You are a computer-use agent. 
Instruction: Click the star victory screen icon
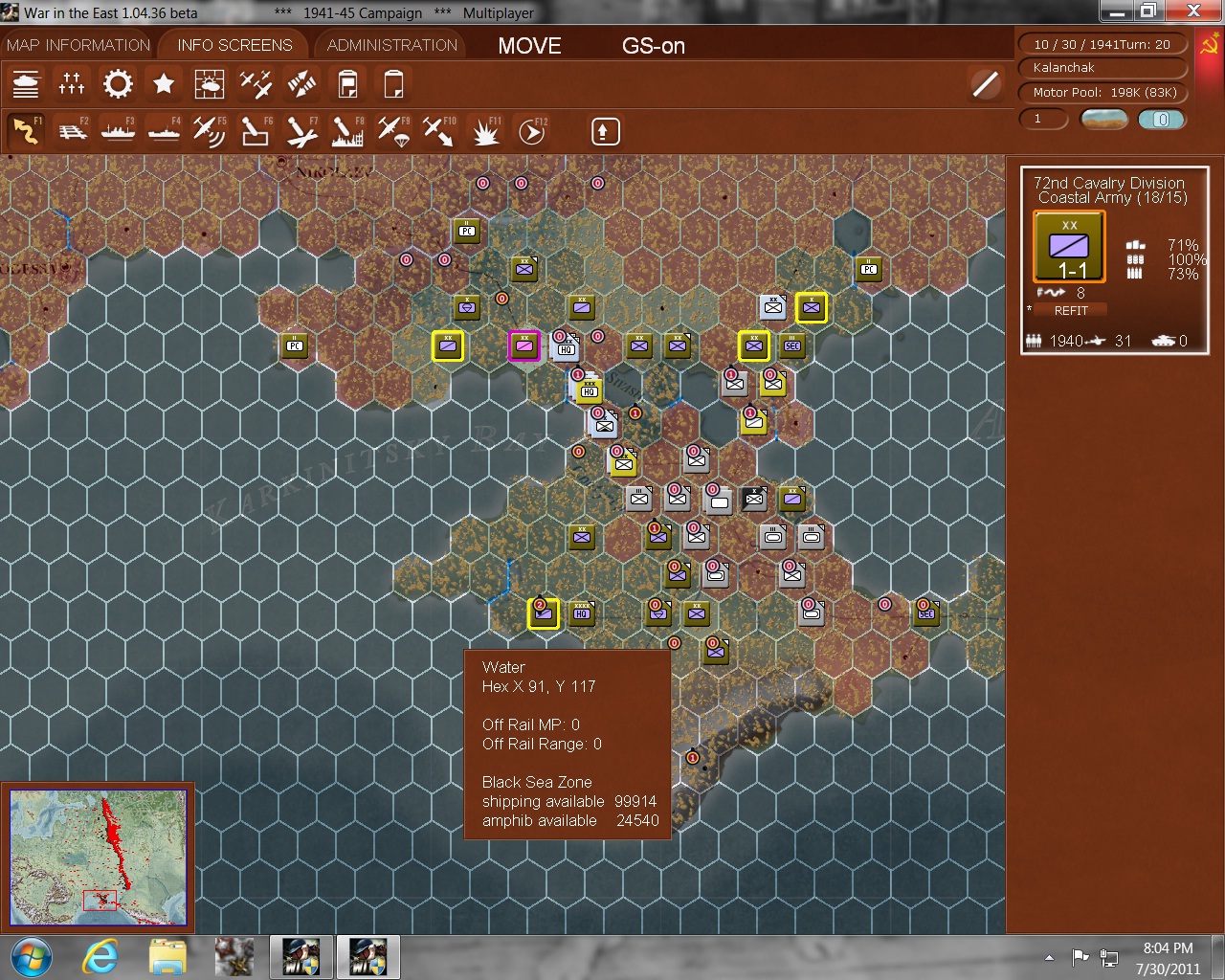point(164,84)
